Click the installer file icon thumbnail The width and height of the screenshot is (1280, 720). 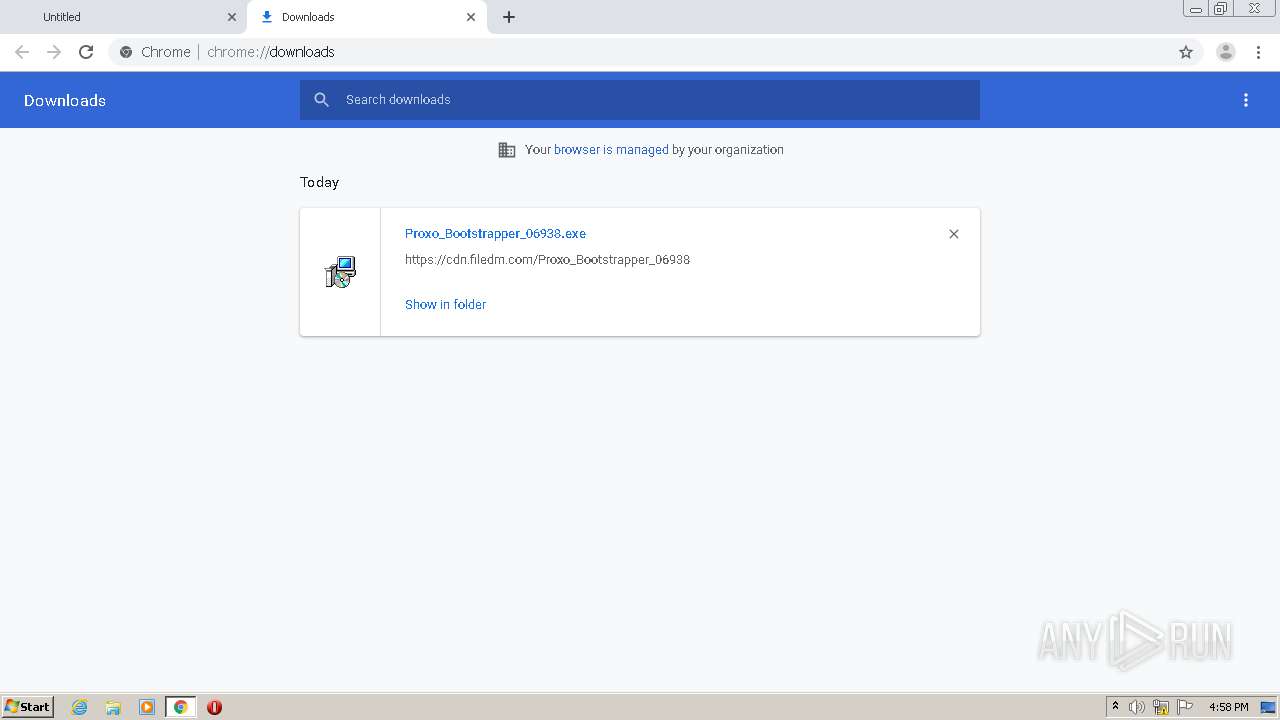[x=340, y=272]
